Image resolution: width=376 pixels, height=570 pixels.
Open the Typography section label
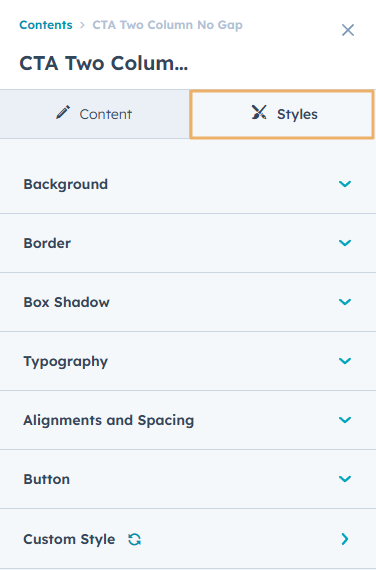66,361
